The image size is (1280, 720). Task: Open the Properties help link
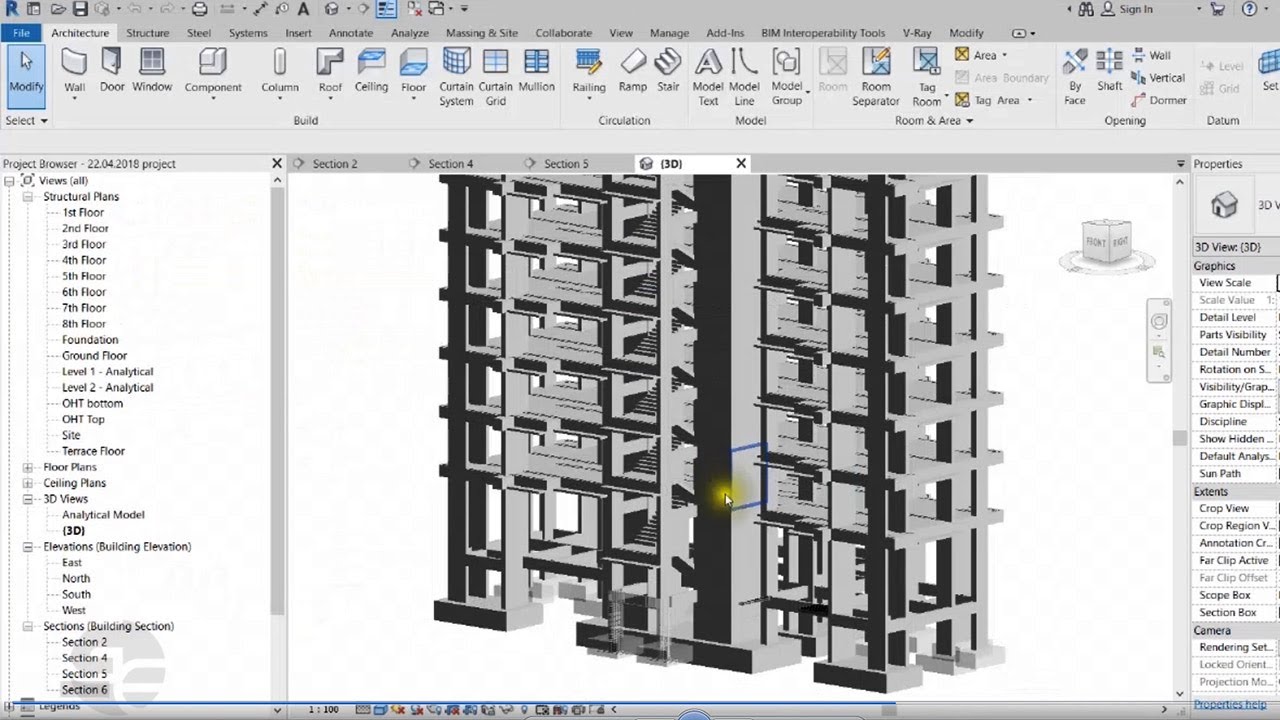coord(1231,704)
